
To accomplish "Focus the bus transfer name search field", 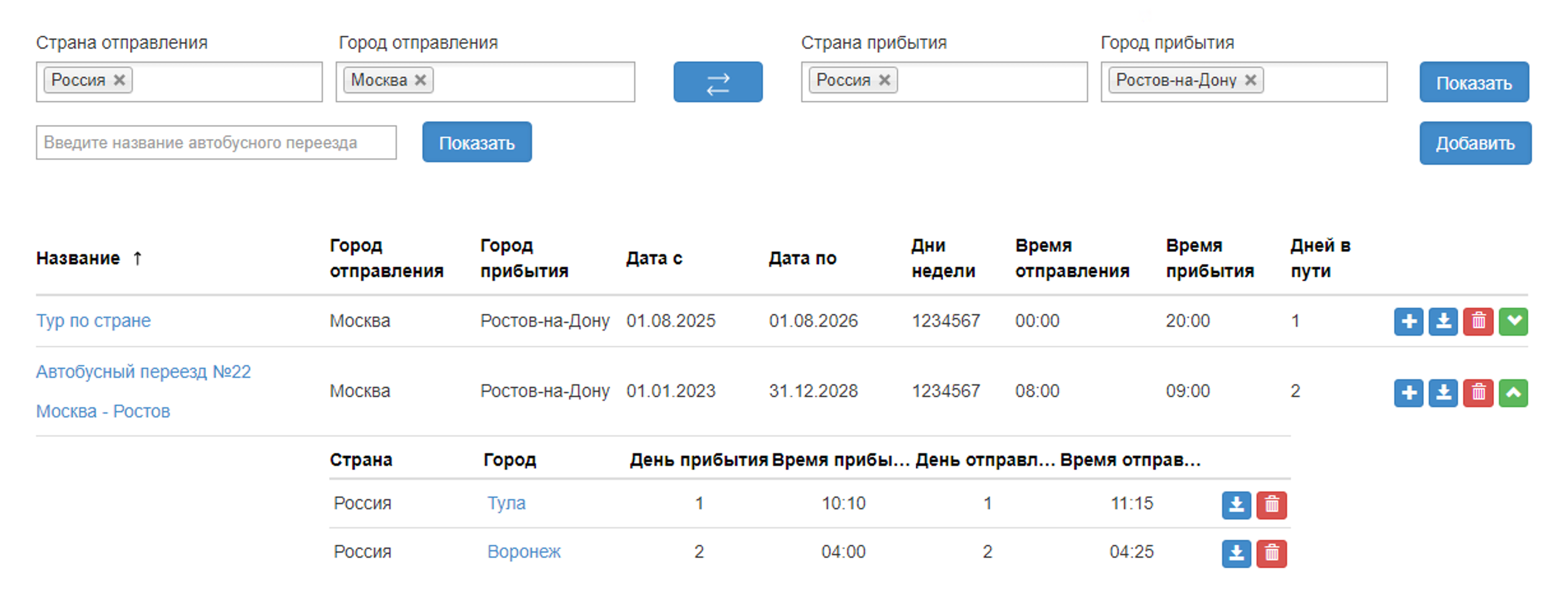I will [x=216, y=142].
